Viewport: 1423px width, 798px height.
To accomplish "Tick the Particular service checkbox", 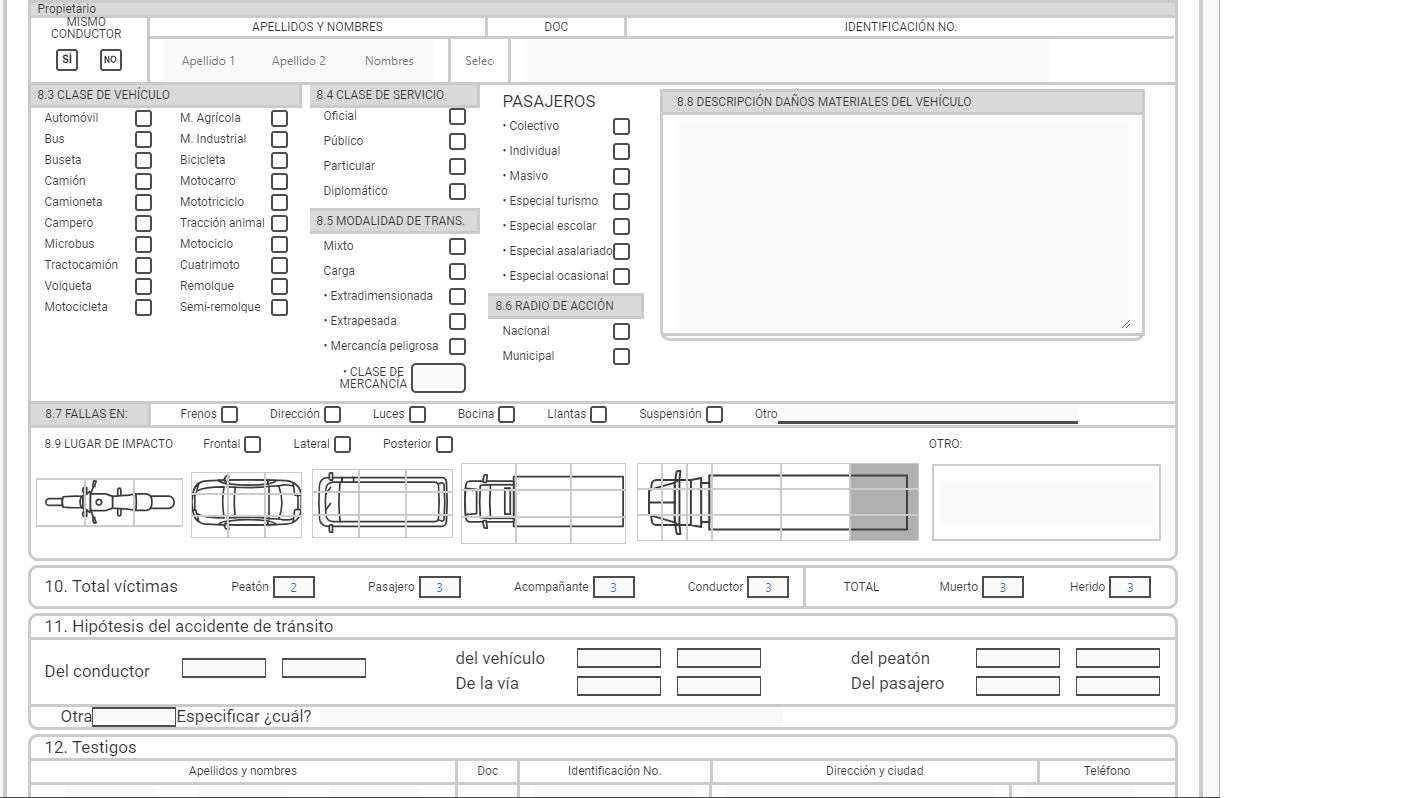I will click(x=457, y=166).
